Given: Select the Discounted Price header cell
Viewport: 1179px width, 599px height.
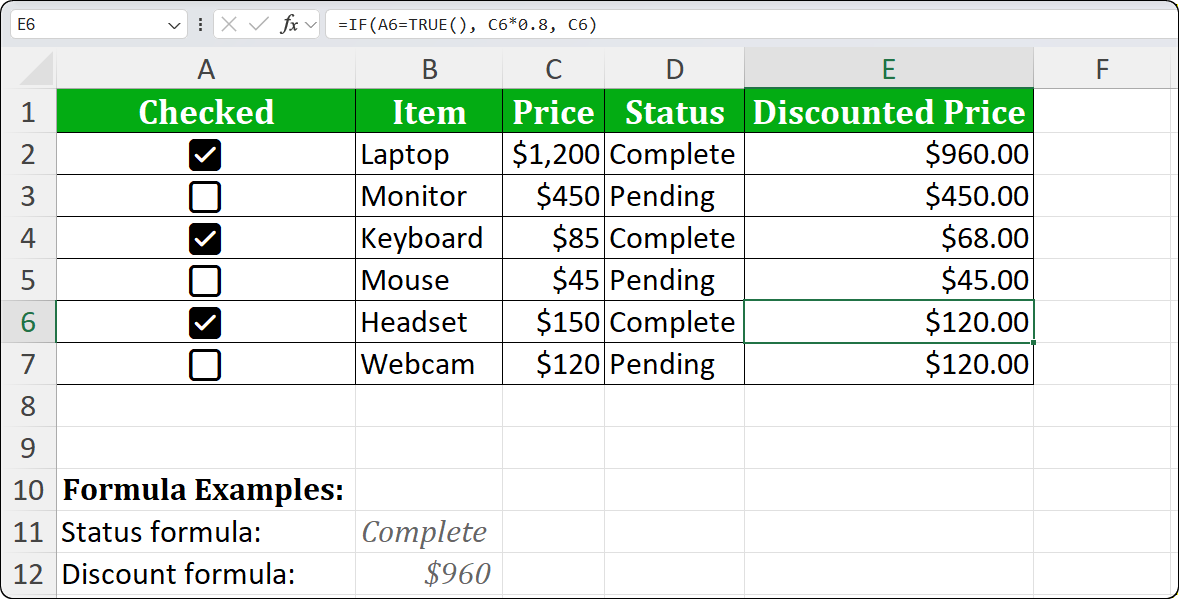Looking at the screenshot, I should (888, 112).
